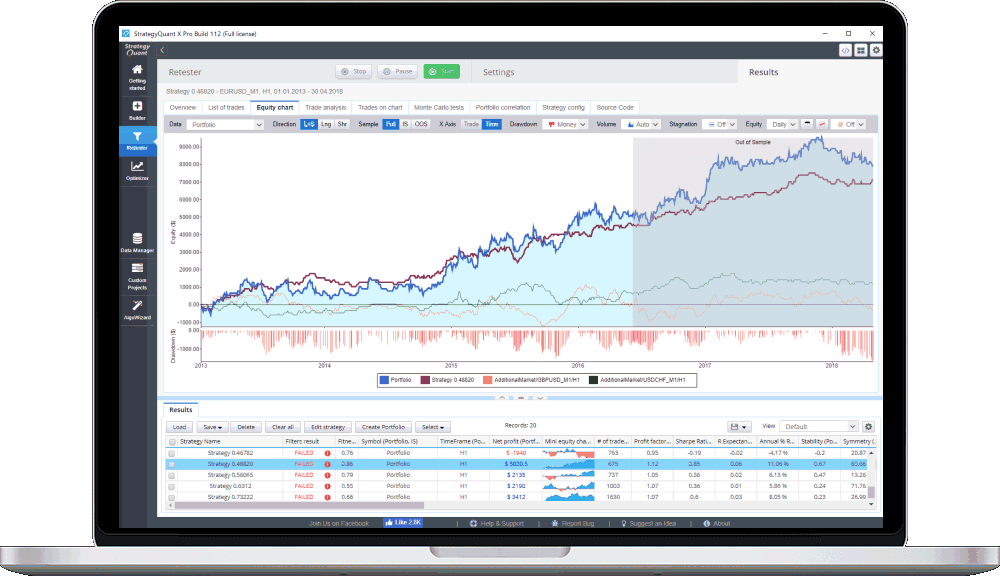The image size is (1000, 576).
Task: Switch to the List of trades tab
Action: pyautogui.click(x=226, y=107)
